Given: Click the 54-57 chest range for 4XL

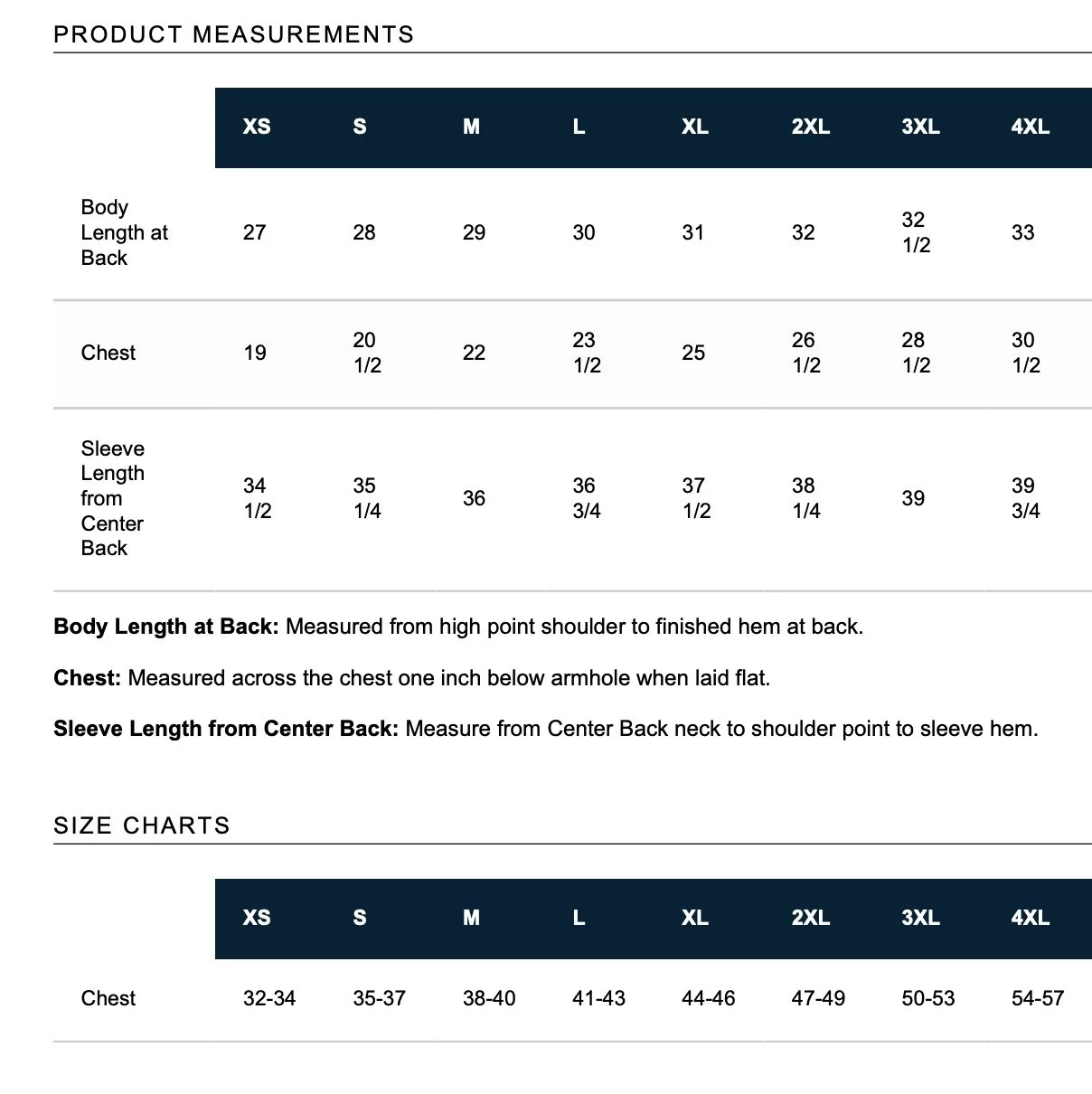Looking at the screenshot, I should click(x=1038, y=998).
